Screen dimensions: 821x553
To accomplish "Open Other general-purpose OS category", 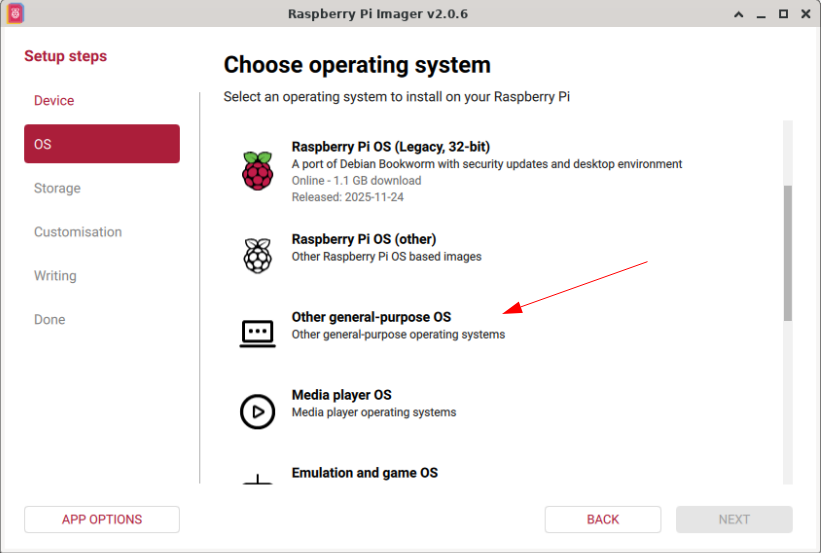I will click(x=503, y=333).
